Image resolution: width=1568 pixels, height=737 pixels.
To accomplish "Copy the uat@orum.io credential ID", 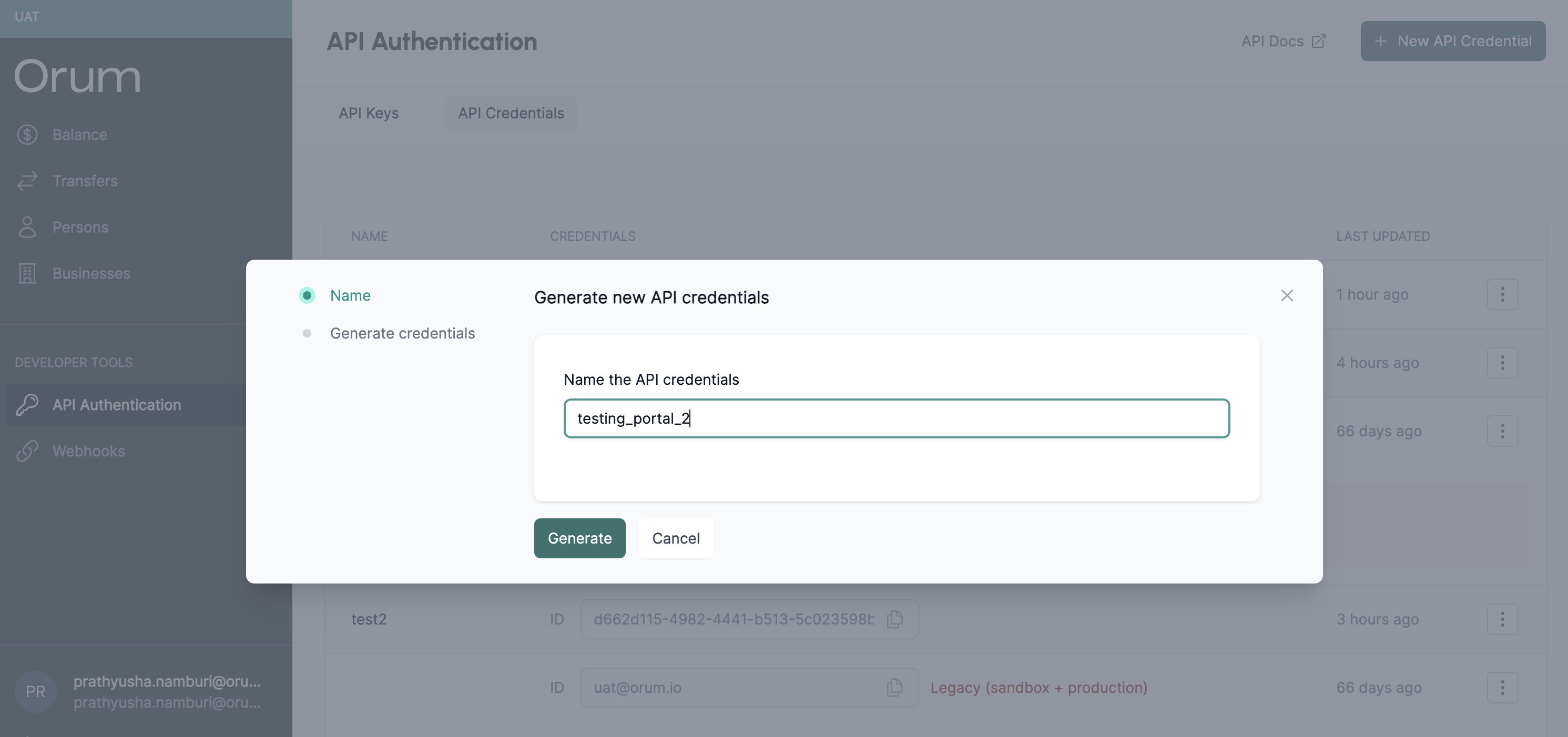I will pos(894,688).
